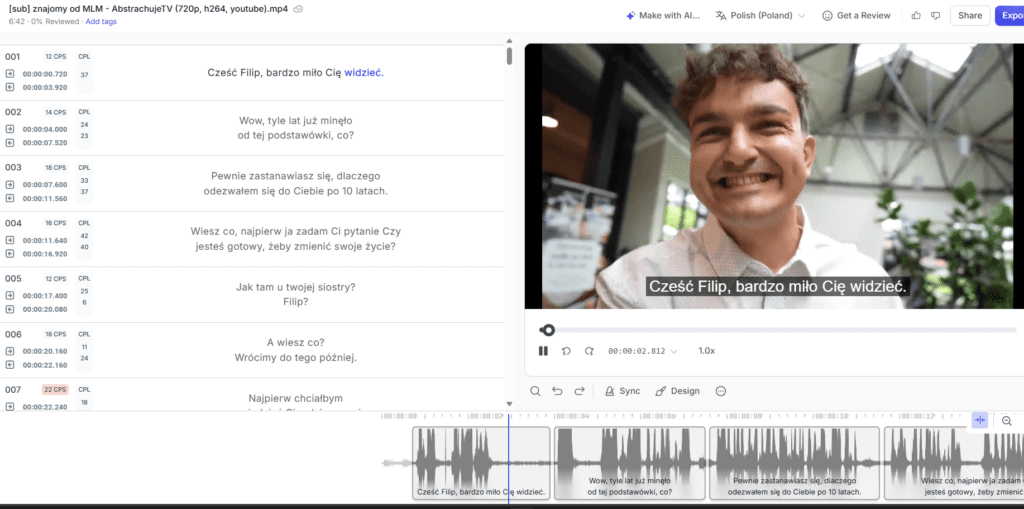Zoom the timeline with the magnifier icon
1024x509 pixels.
(1007, 421)
